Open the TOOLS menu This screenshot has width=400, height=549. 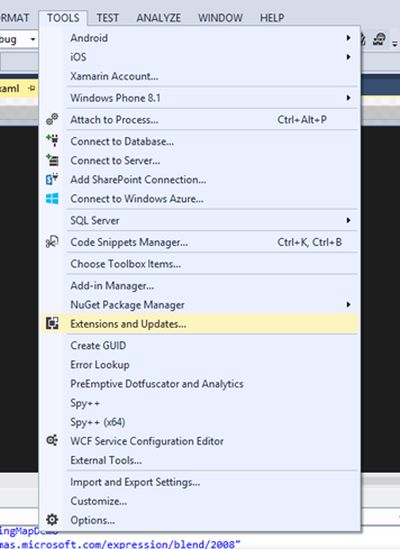click(63, 18)
